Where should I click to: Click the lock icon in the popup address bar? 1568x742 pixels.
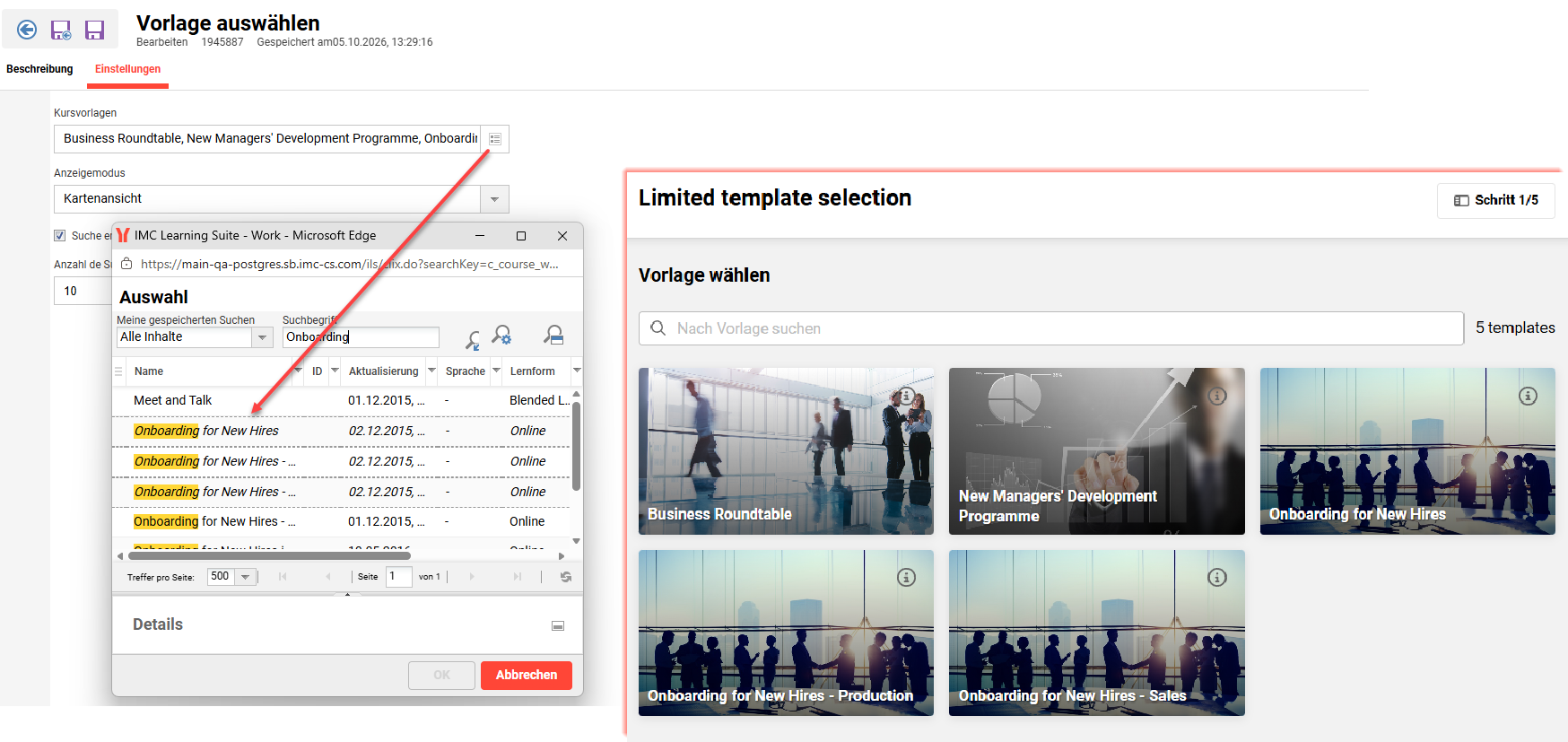coord(126,264)
